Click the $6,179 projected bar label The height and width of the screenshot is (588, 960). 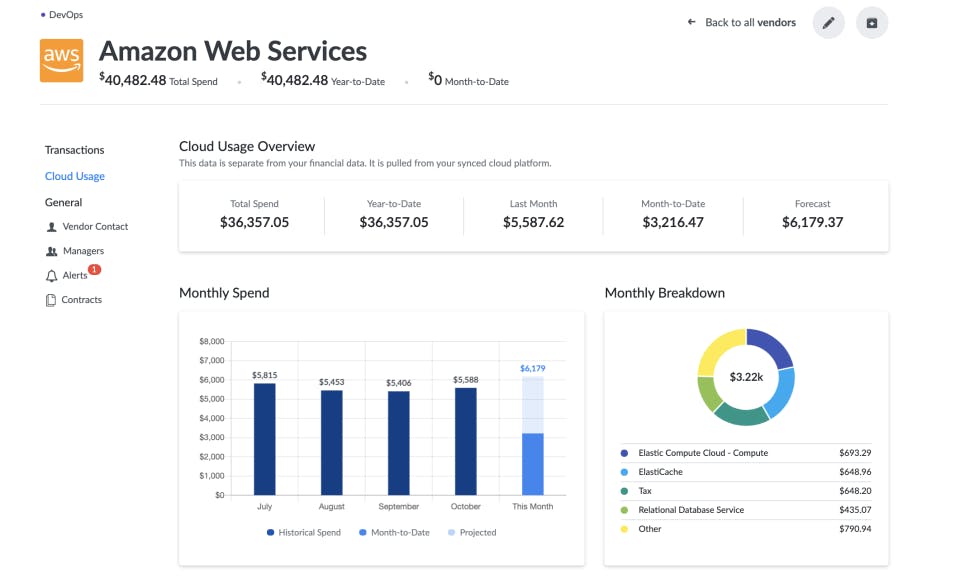pyautogui.click(x=533, y=369)
